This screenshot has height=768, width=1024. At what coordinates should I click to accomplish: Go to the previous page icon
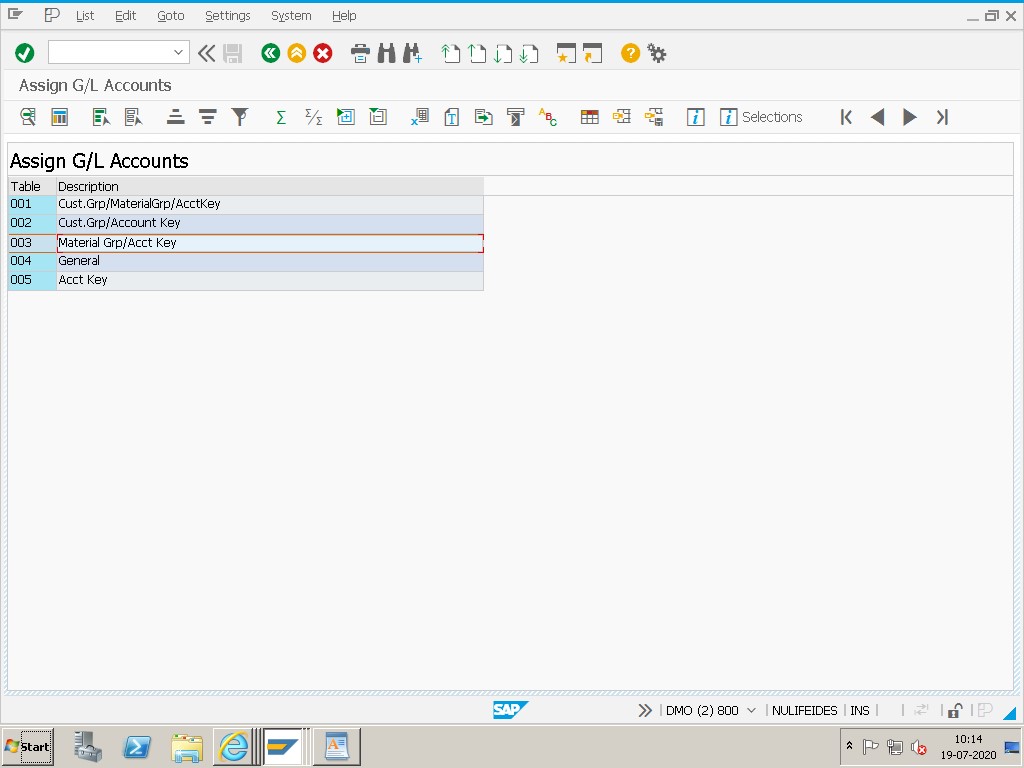click(477, 53)
